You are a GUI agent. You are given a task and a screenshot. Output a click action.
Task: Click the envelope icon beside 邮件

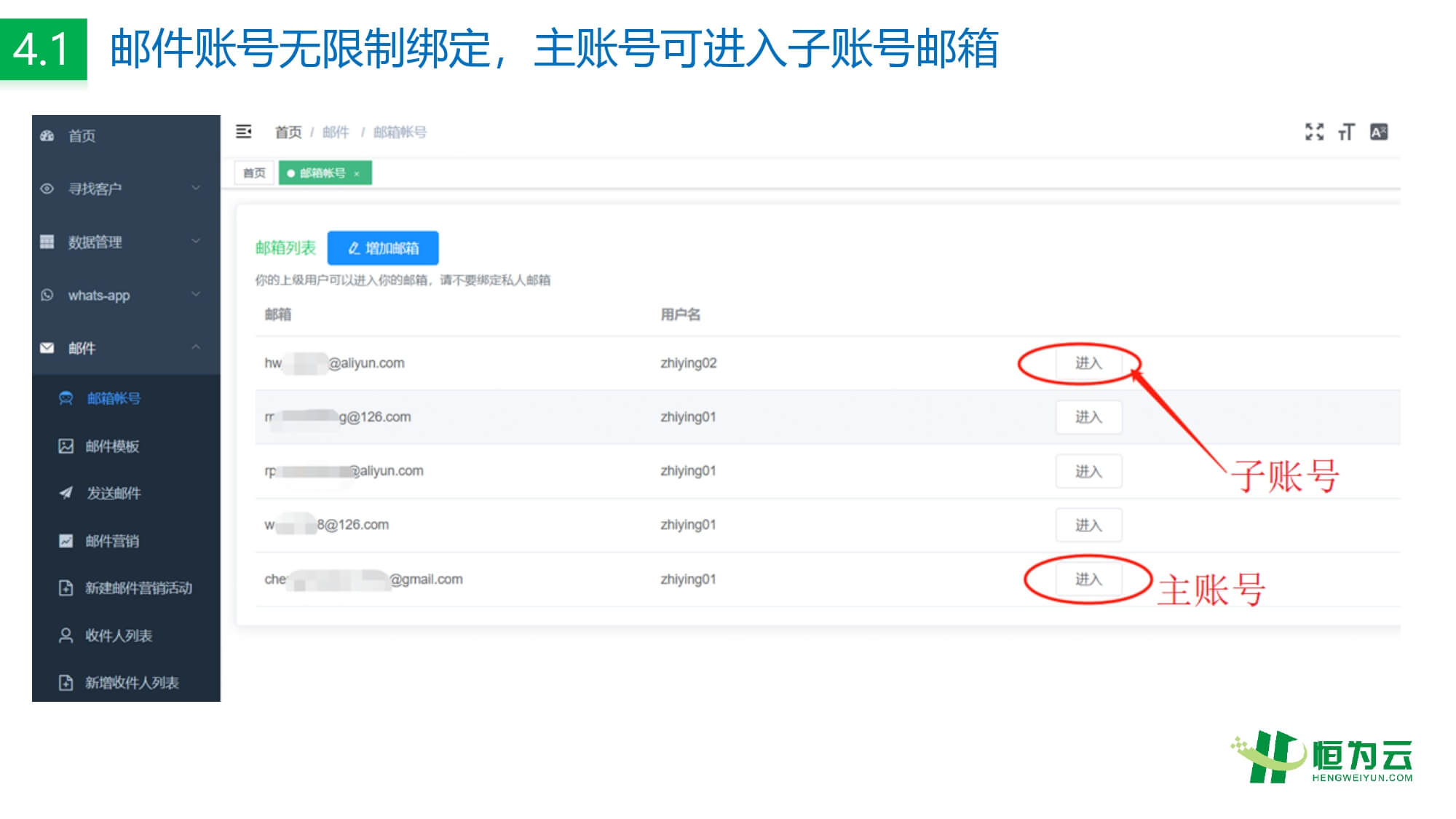coord(47,348)
